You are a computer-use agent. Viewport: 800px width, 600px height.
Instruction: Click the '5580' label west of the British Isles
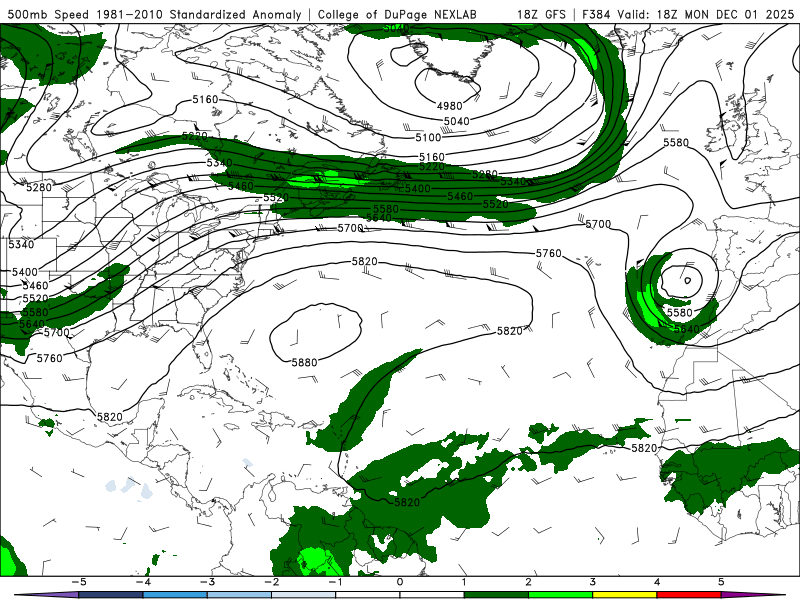click(676, 142)
